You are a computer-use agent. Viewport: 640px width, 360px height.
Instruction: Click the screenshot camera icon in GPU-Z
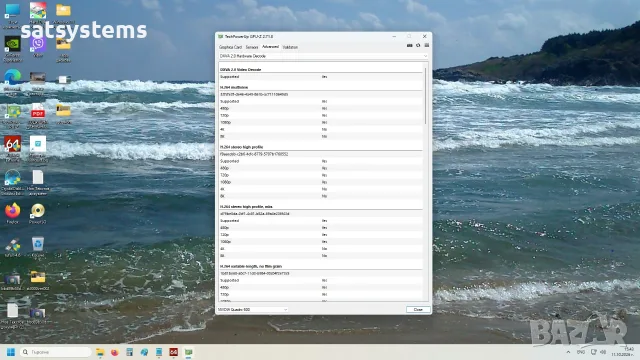pos(409,46)
